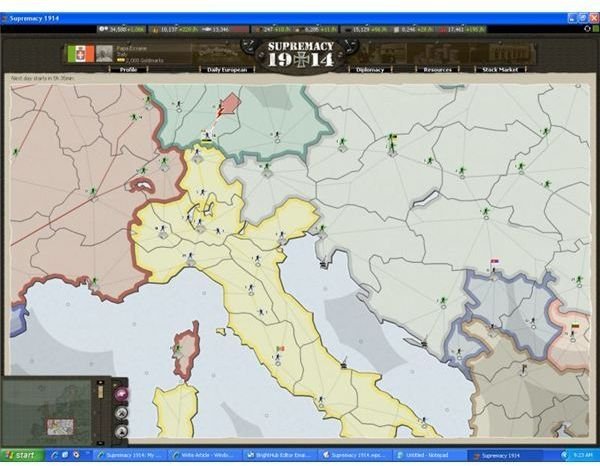Click the zoom slider handle by the minimap
Viewport: 600px width, 466px height.
[x=101, y=391]
